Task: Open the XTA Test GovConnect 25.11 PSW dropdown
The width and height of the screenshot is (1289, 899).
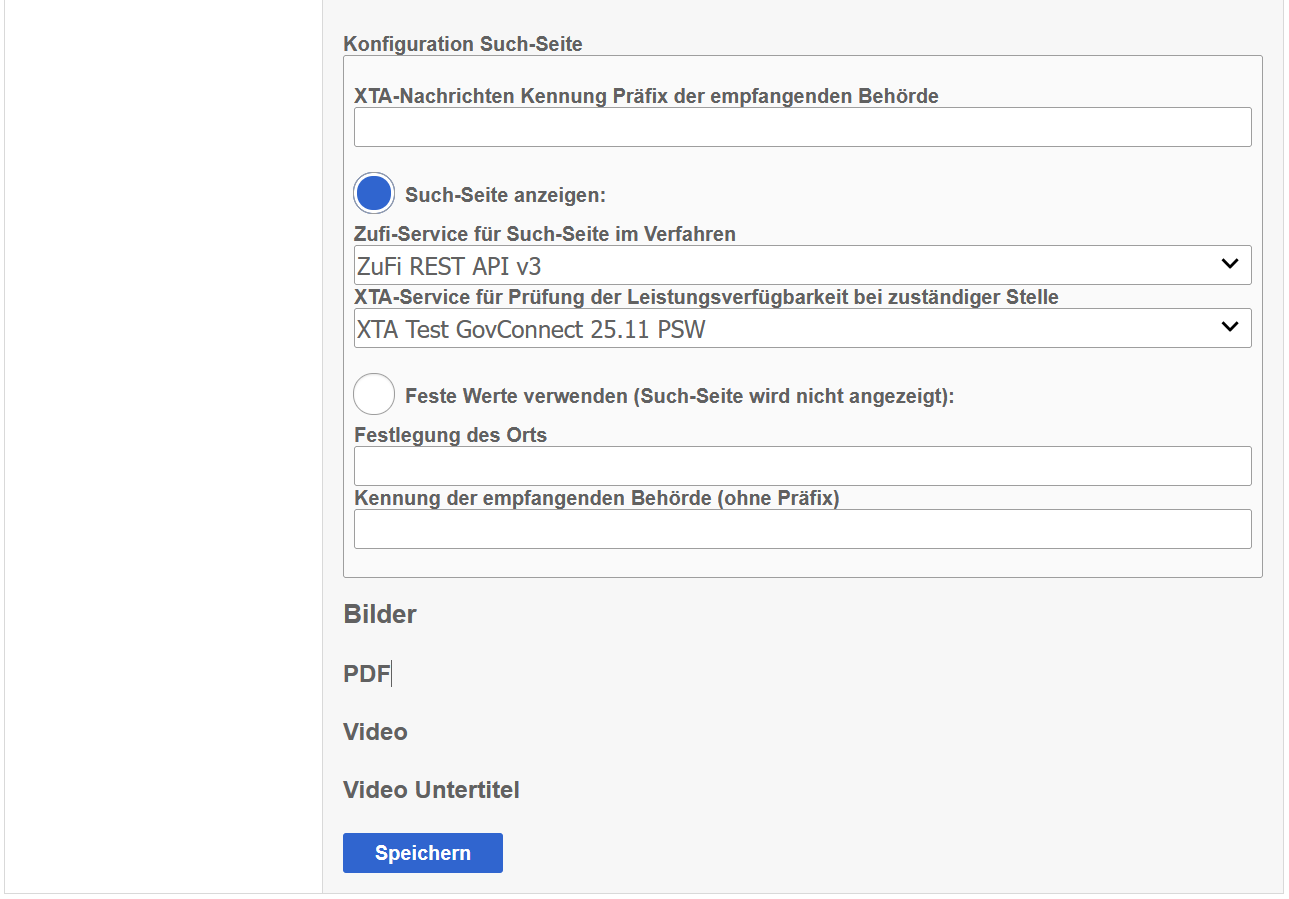Action: [802, 328]
